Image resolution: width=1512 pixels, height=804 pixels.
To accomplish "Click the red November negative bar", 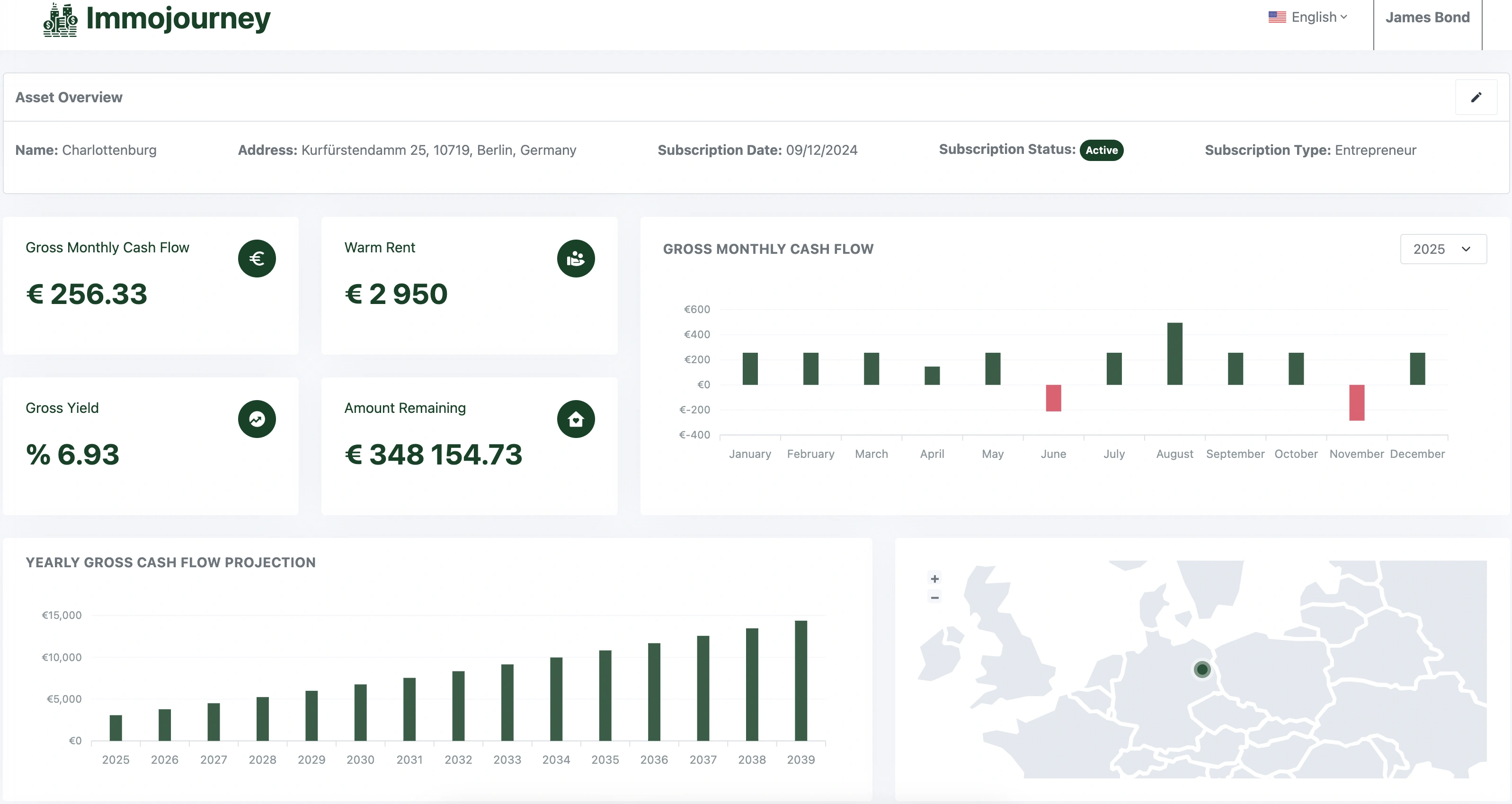I will point(1356,403).
